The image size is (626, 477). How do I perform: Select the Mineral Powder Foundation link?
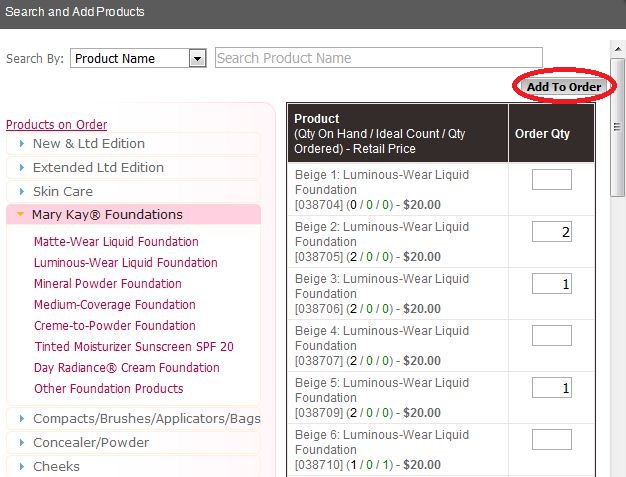(108, 284)
